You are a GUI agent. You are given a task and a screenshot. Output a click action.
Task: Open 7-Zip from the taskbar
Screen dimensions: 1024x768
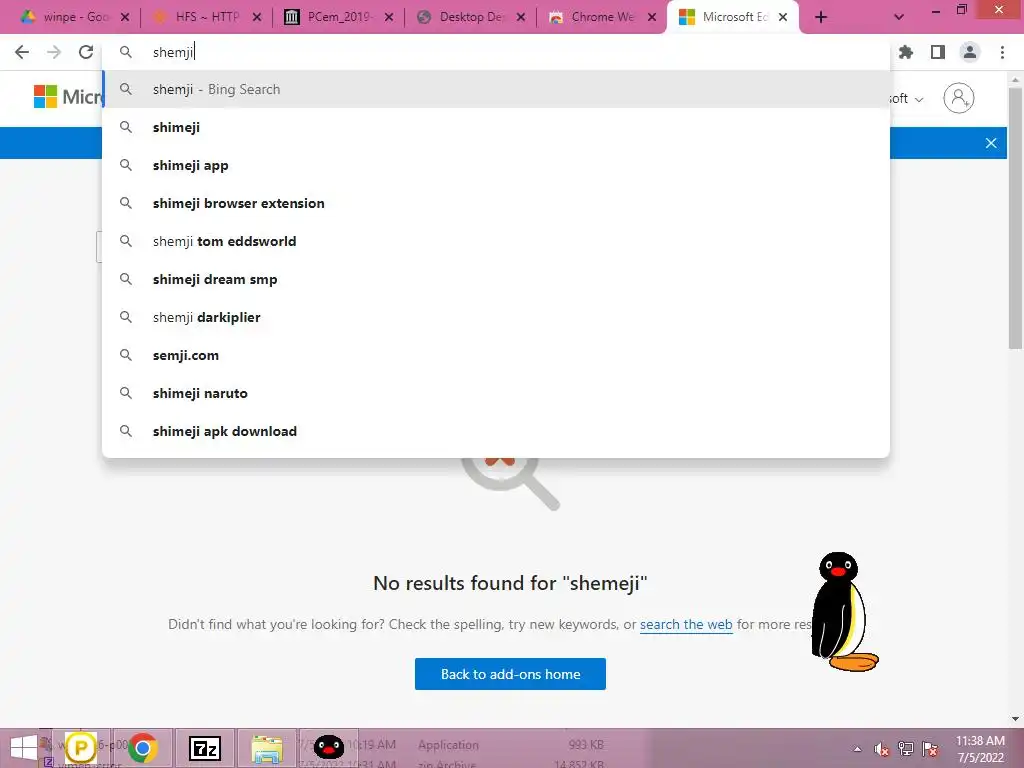(205, 748)
